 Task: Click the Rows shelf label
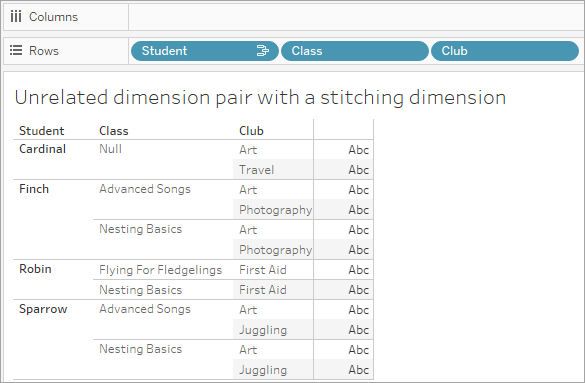[x=44, y=51]
